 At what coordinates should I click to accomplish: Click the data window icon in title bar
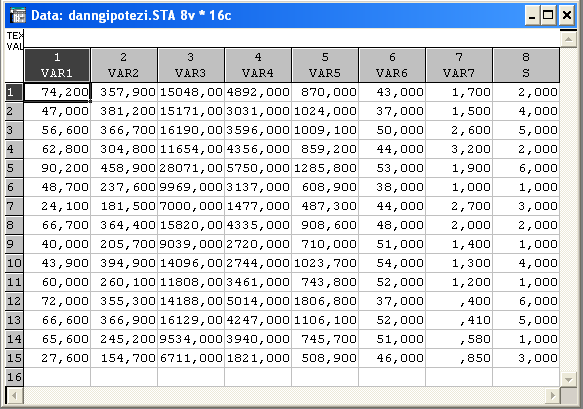[x=17, y=15]
